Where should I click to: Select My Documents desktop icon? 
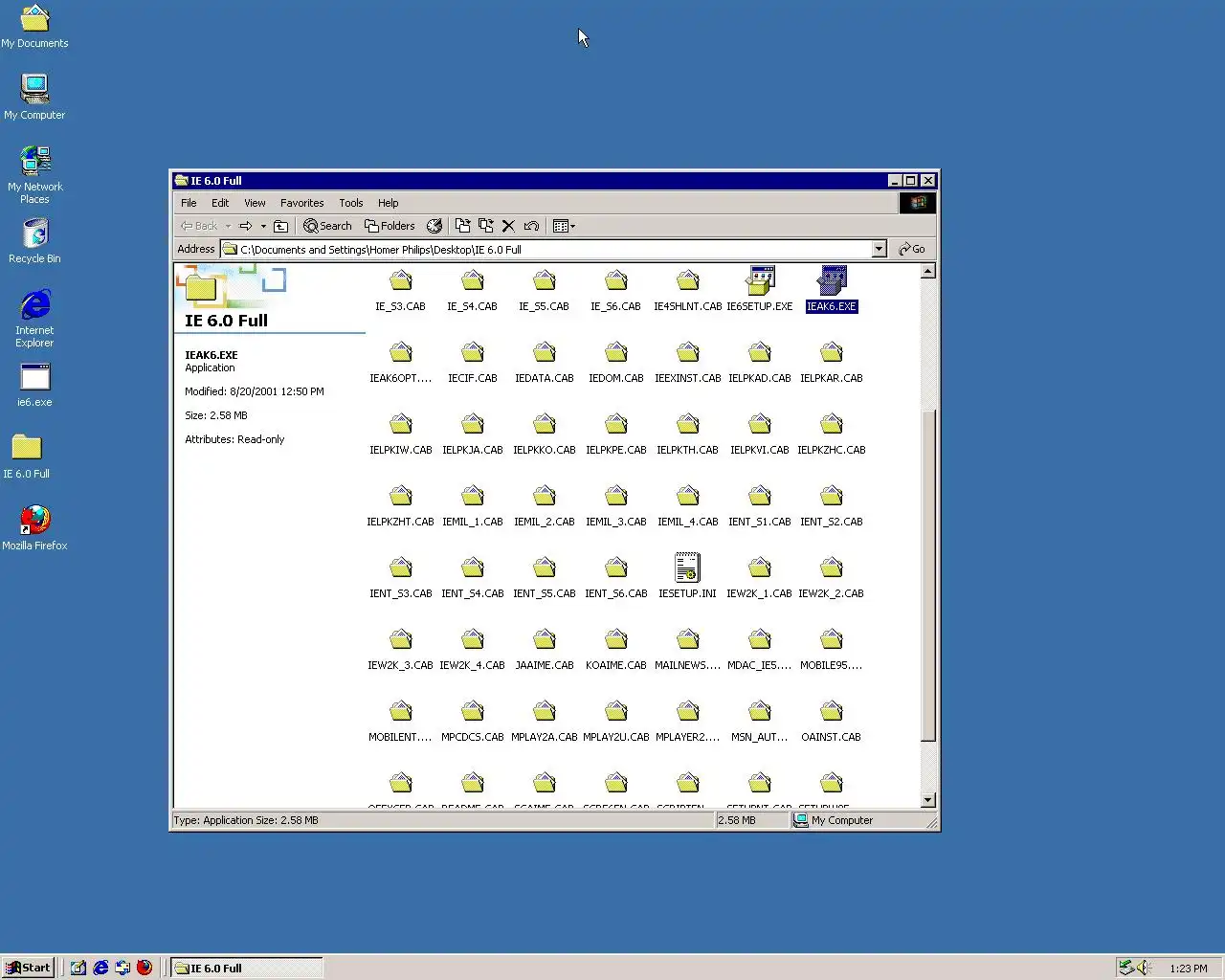[x=34, y=25]
